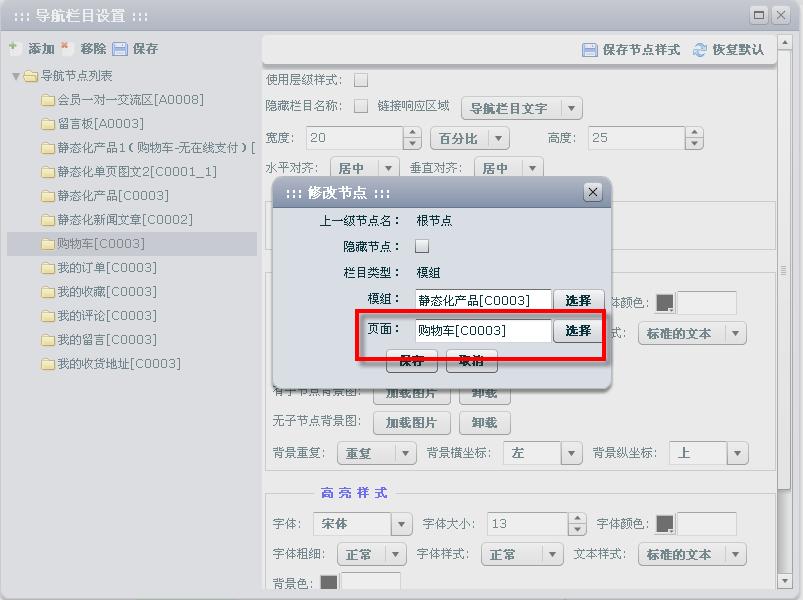The height and width of the screenshot is (600, 803).
Task: Click 选择 button next to 模组 field
Action: click(x=578, y=301)
